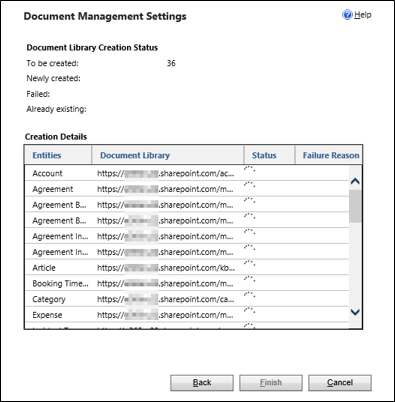Click the Category row SharePoint URL
The image size is (395, 402).
[166, 299]
